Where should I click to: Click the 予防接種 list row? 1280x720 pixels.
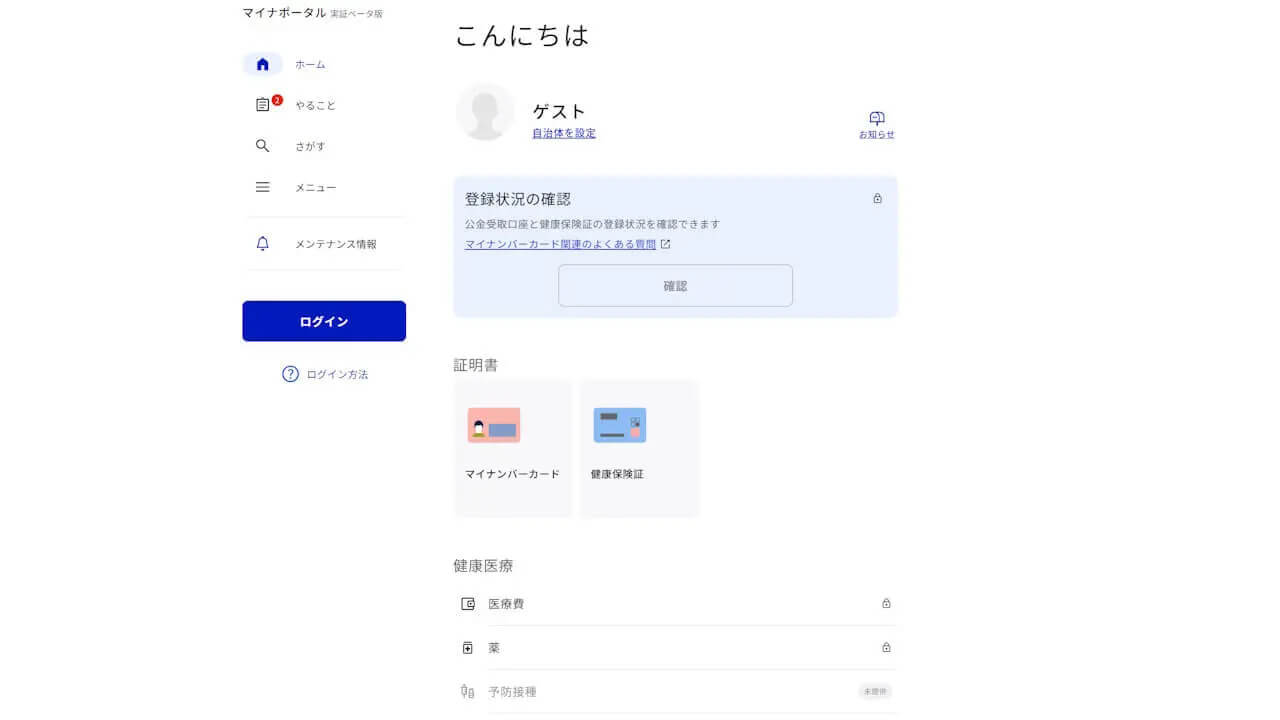pyautogui.click(x=675, y=691)
